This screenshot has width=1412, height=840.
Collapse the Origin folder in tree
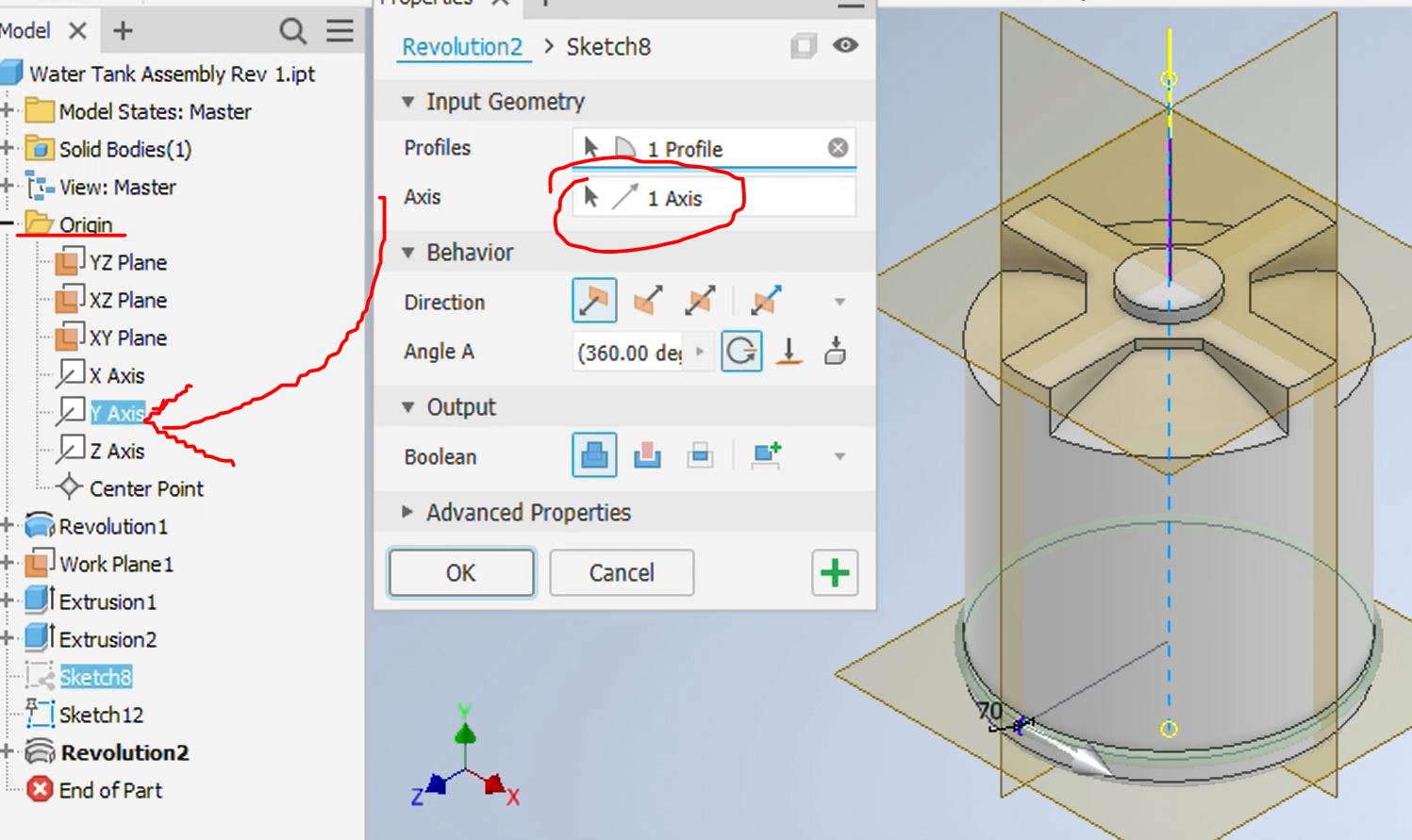click(7, 224)
